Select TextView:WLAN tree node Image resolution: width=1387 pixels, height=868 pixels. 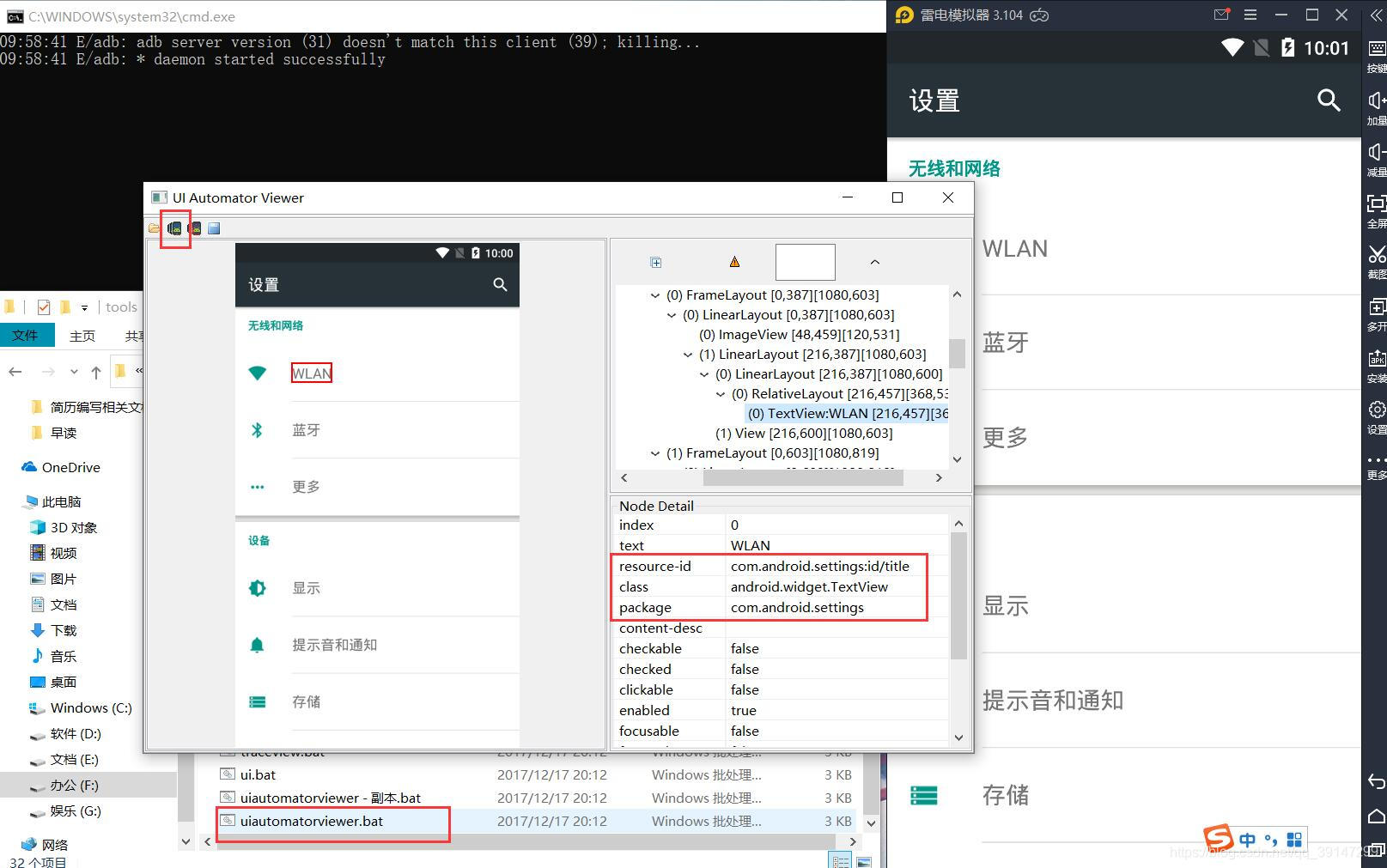pyautogui.click(x=847, y=413)
